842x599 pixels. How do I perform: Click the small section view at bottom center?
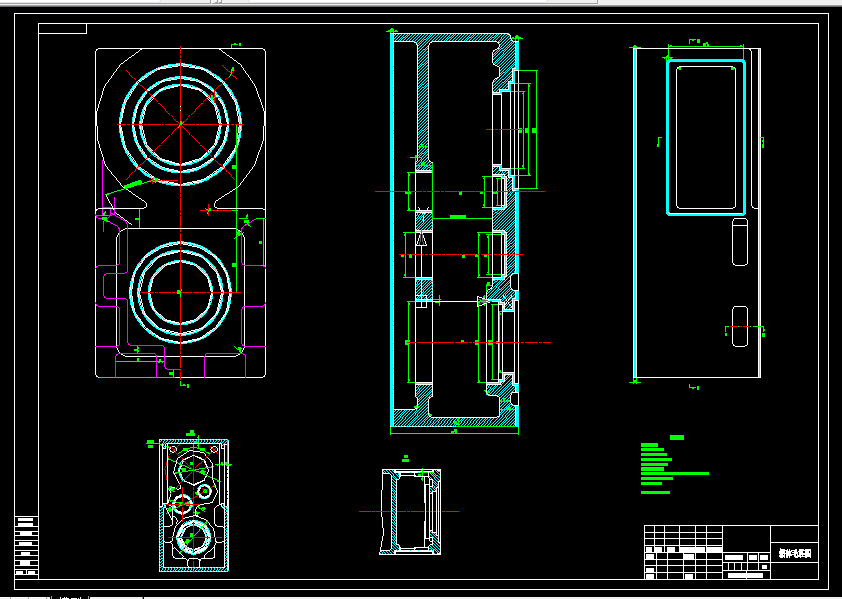[x=411, y=511]
